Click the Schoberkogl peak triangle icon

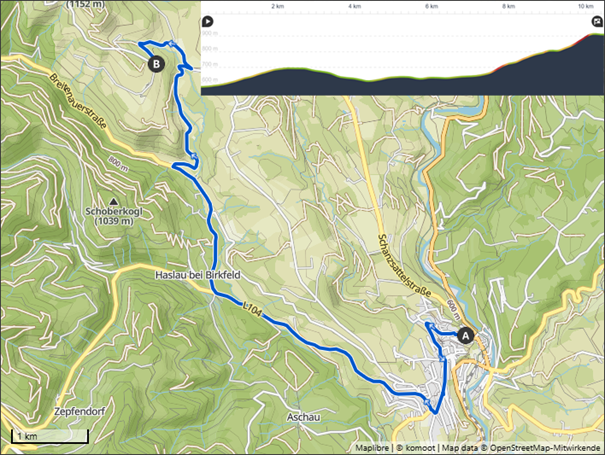click(x=113, y=201)
